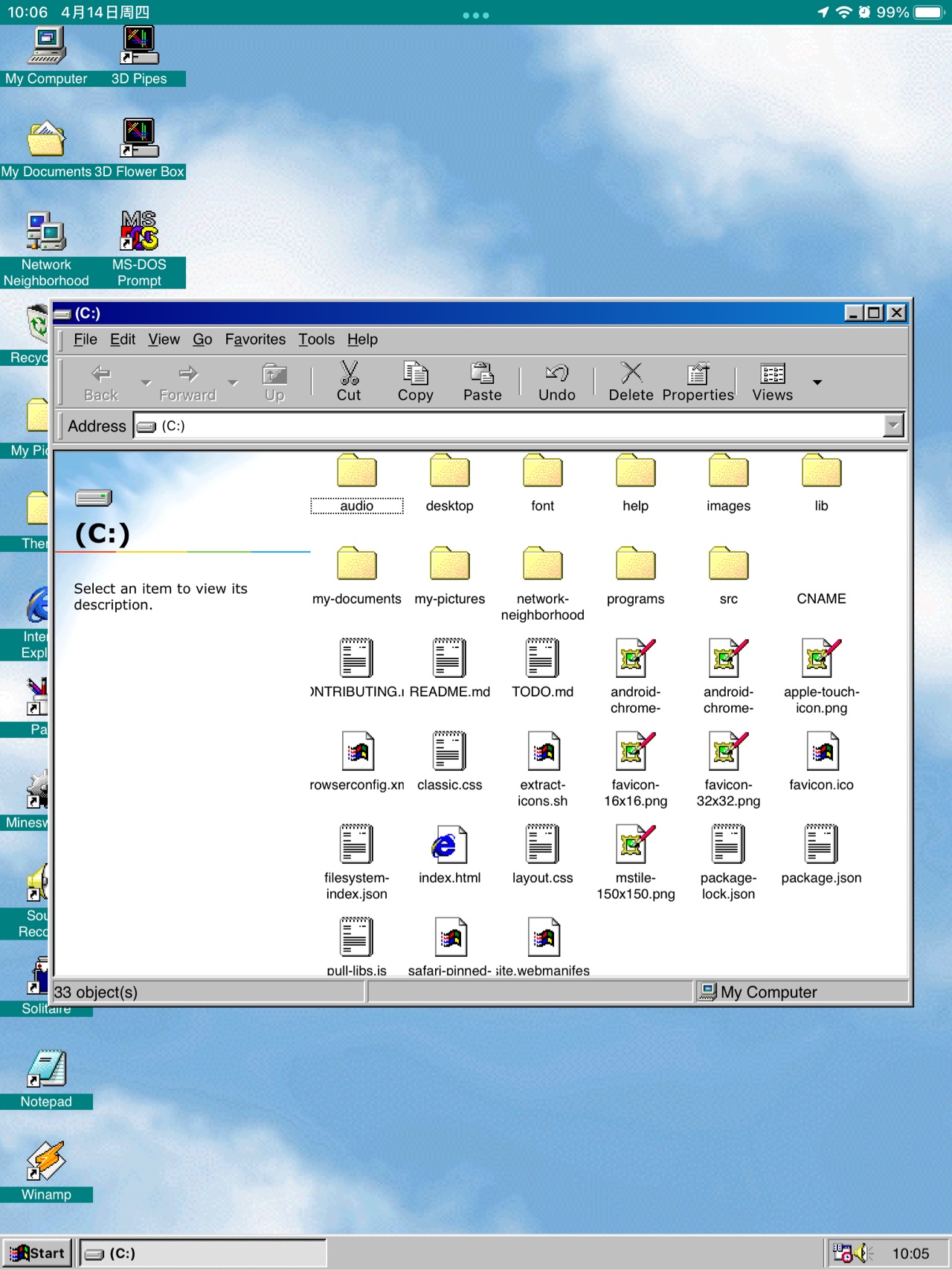Open the Back history dropdown arrow

146,382
